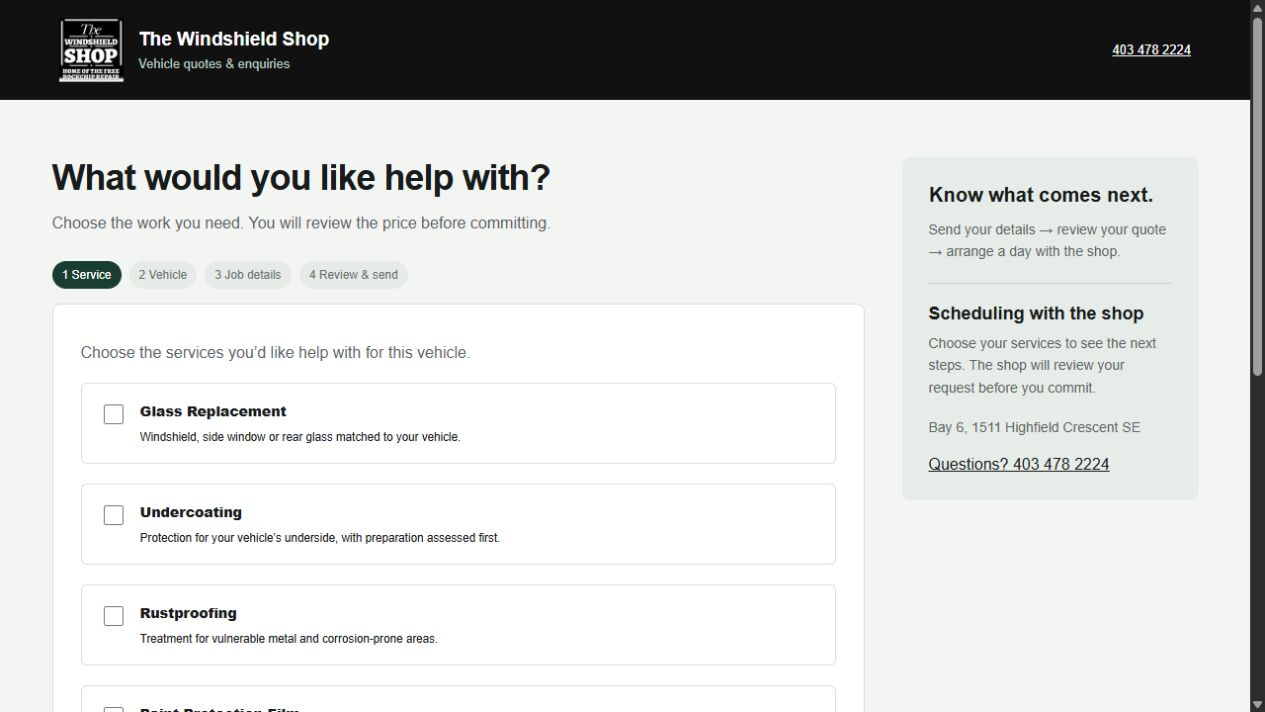Screen dimensions: 1265x712
Task: Jump to 4 Review & send step
Action: coord(353,275)
